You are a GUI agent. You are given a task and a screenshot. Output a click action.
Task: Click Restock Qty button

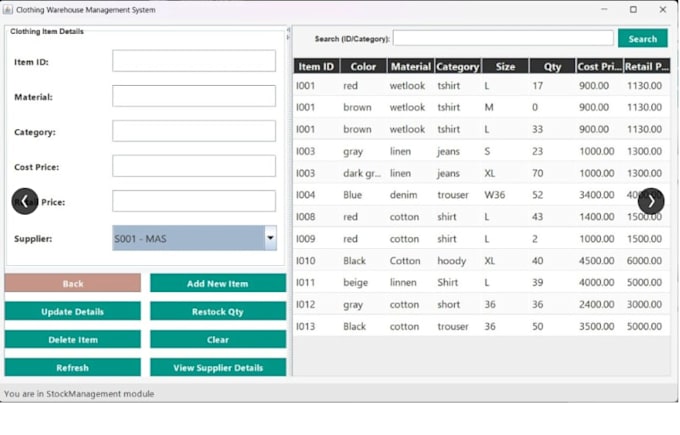tap(218, 311)
